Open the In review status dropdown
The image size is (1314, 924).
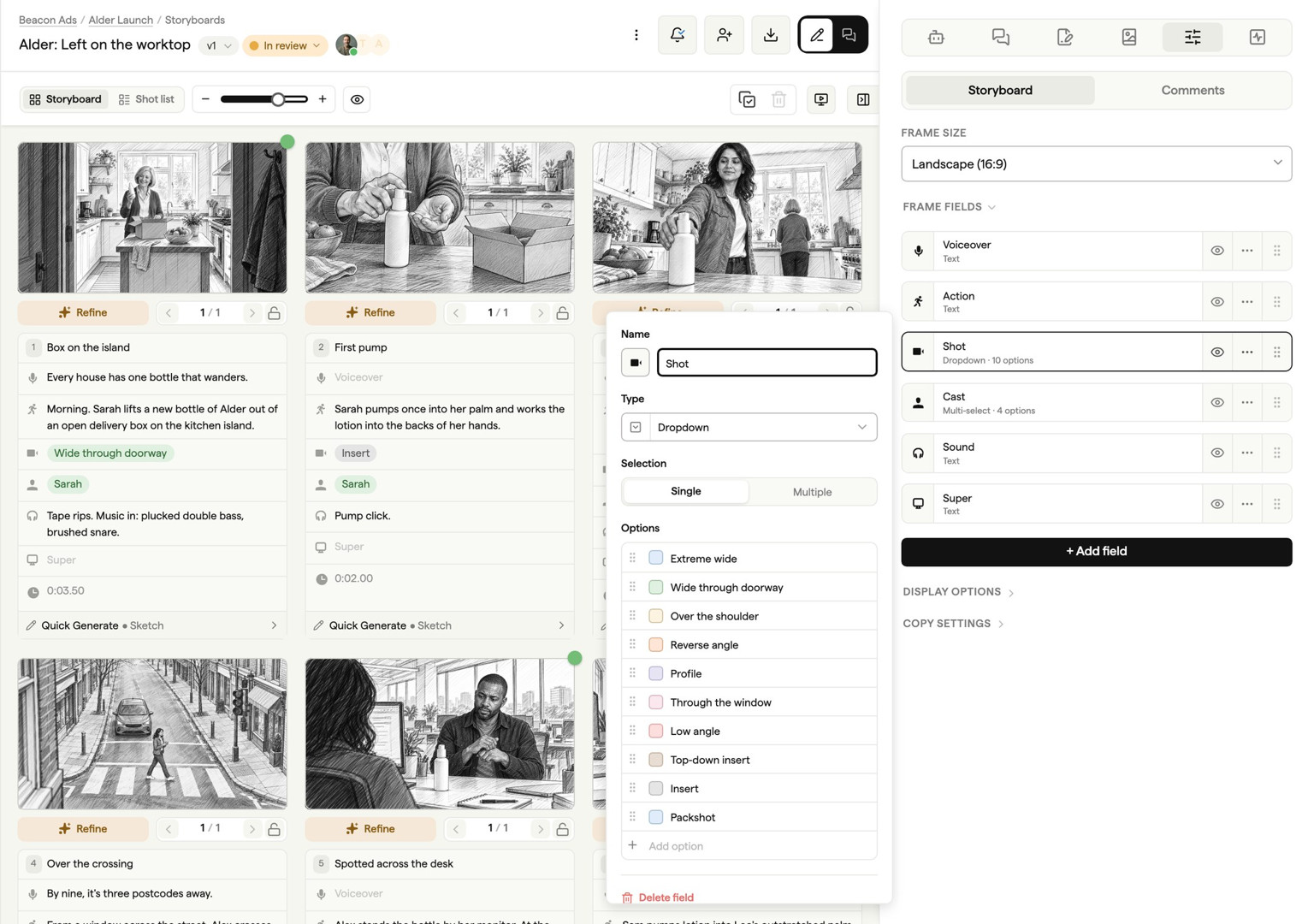coord(285,45)
